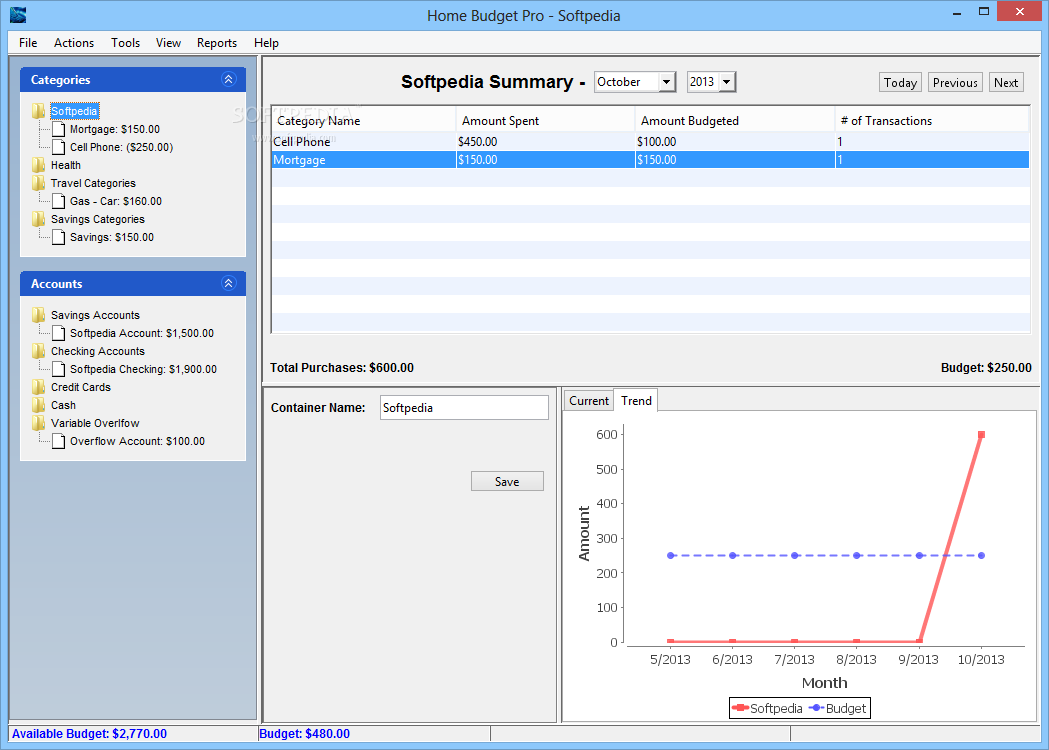Open the Reports menu

coord(217,43)
